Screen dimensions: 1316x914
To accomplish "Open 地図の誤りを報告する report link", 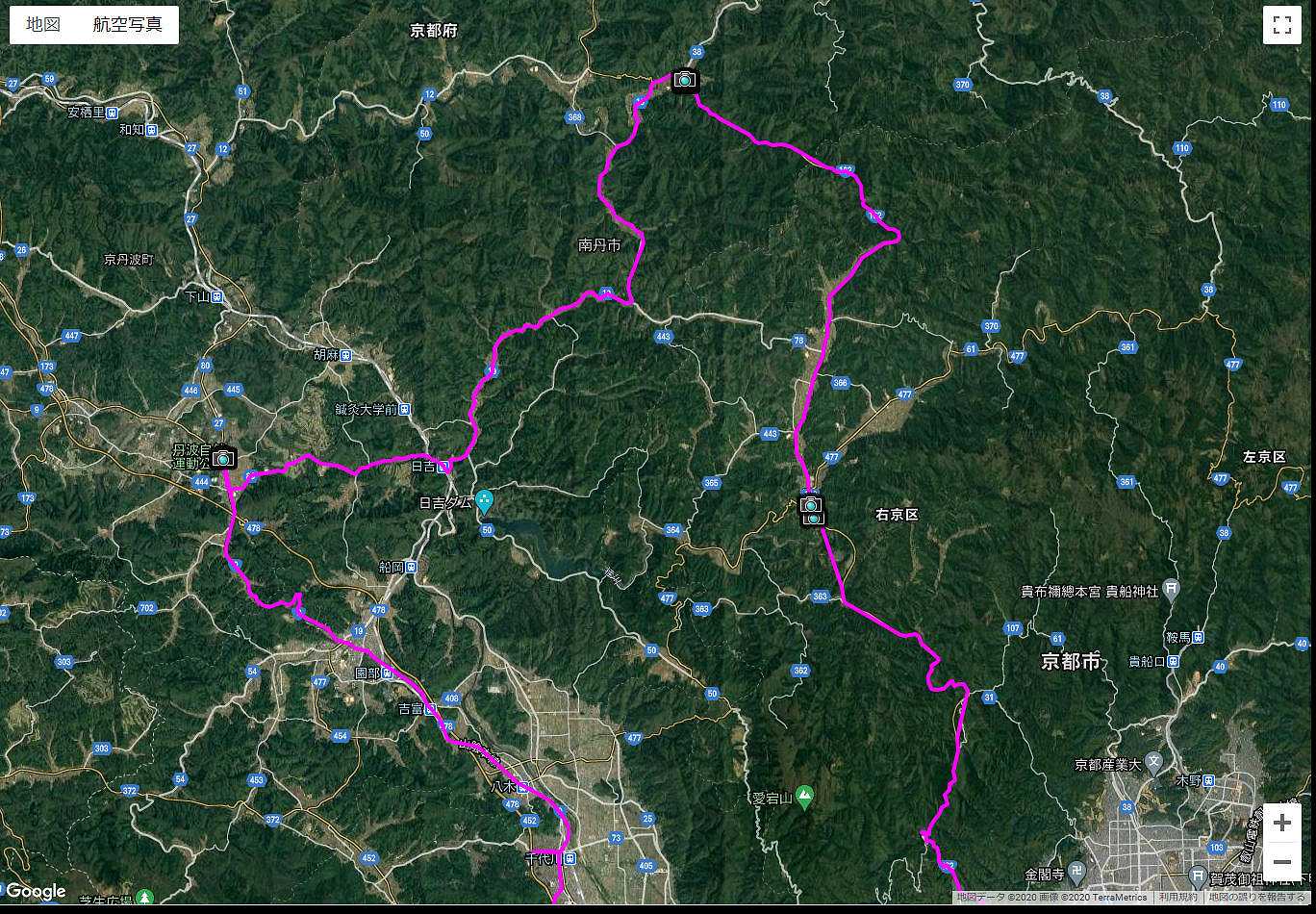I will coord(1257,897).
